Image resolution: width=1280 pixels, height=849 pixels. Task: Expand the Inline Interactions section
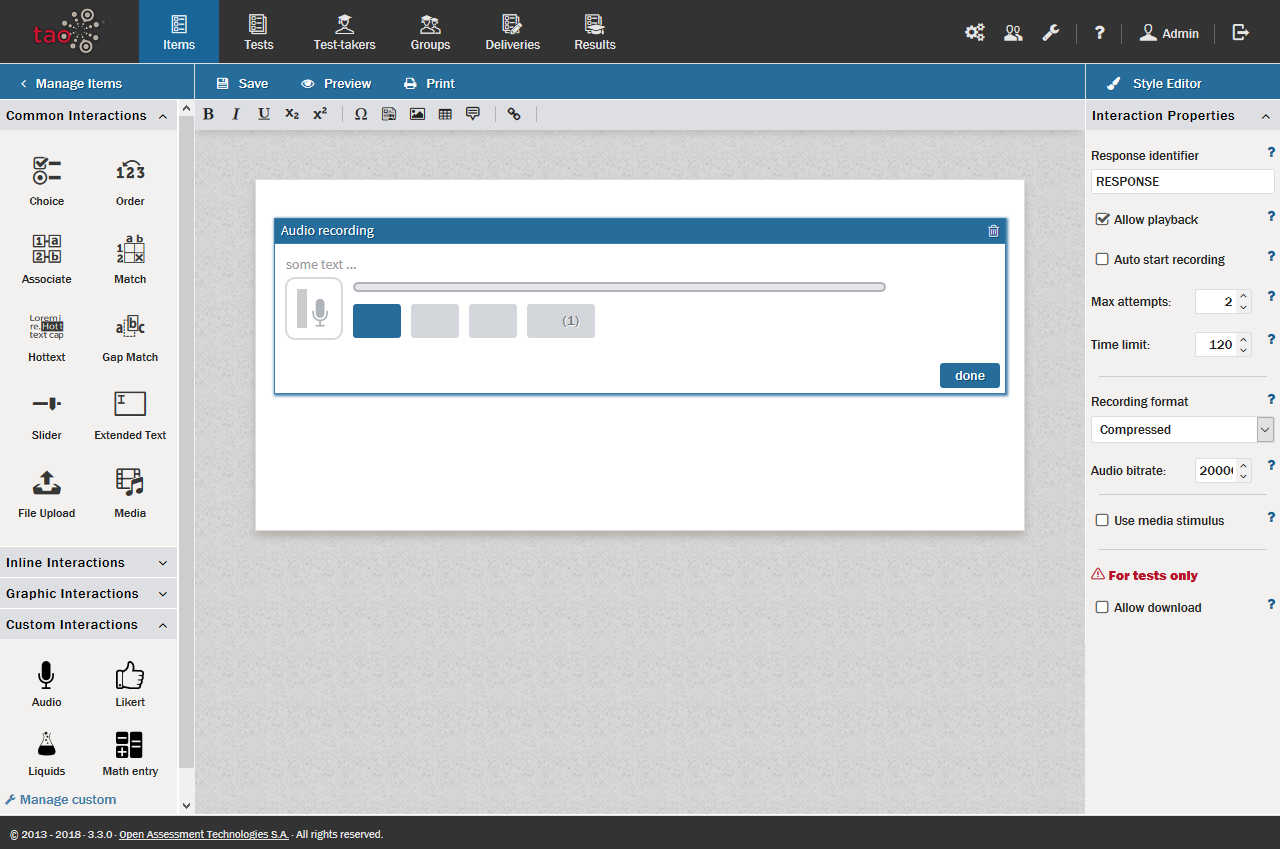[x=88, y=563]
